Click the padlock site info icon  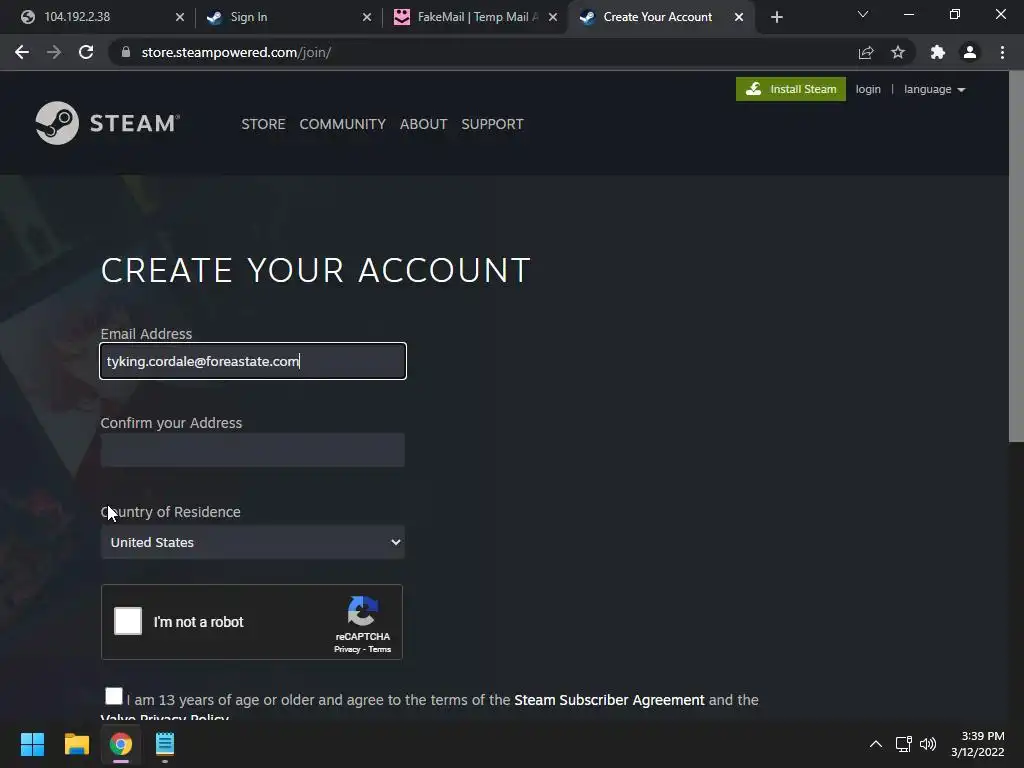126,52
